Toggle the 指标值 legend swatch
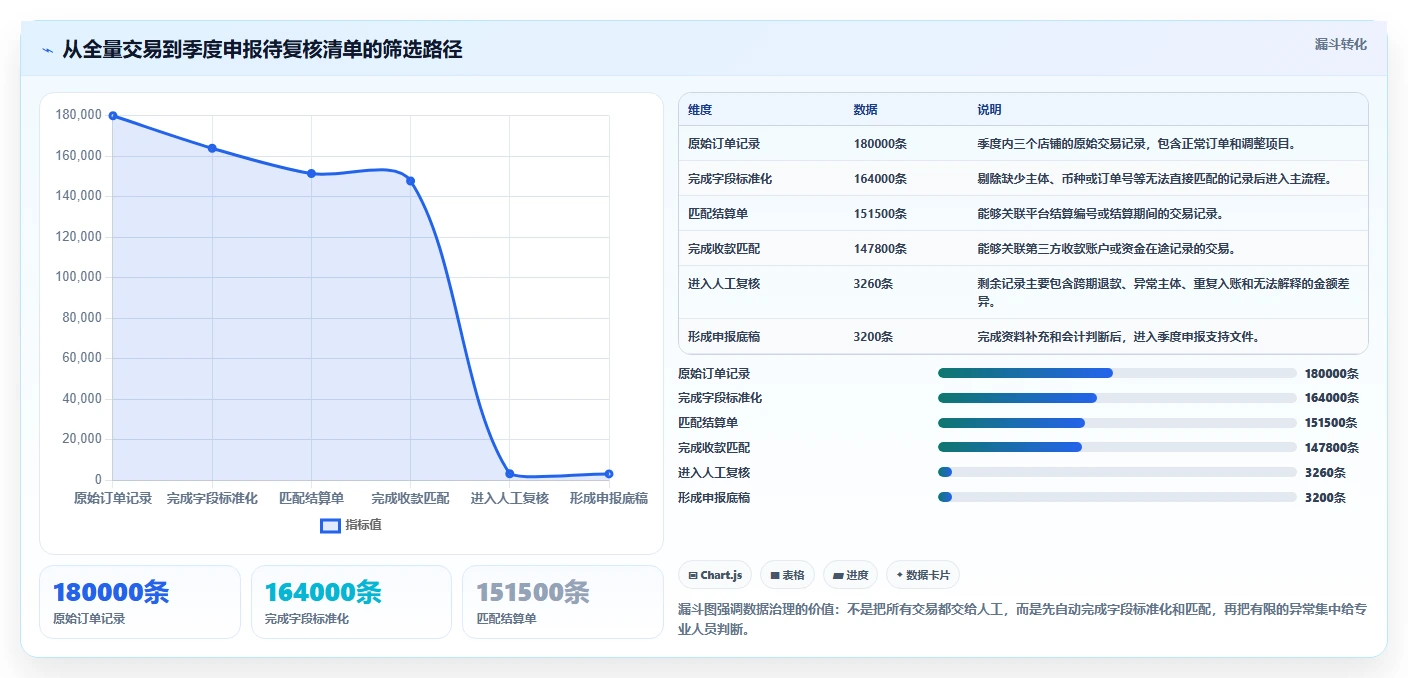This screenshot has height=678, width=1408. (x=330, y=525)
